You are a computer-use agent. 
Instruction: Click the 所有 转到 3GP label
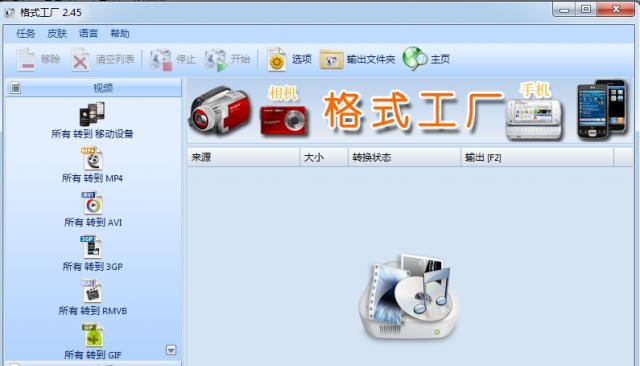[93, 266]
